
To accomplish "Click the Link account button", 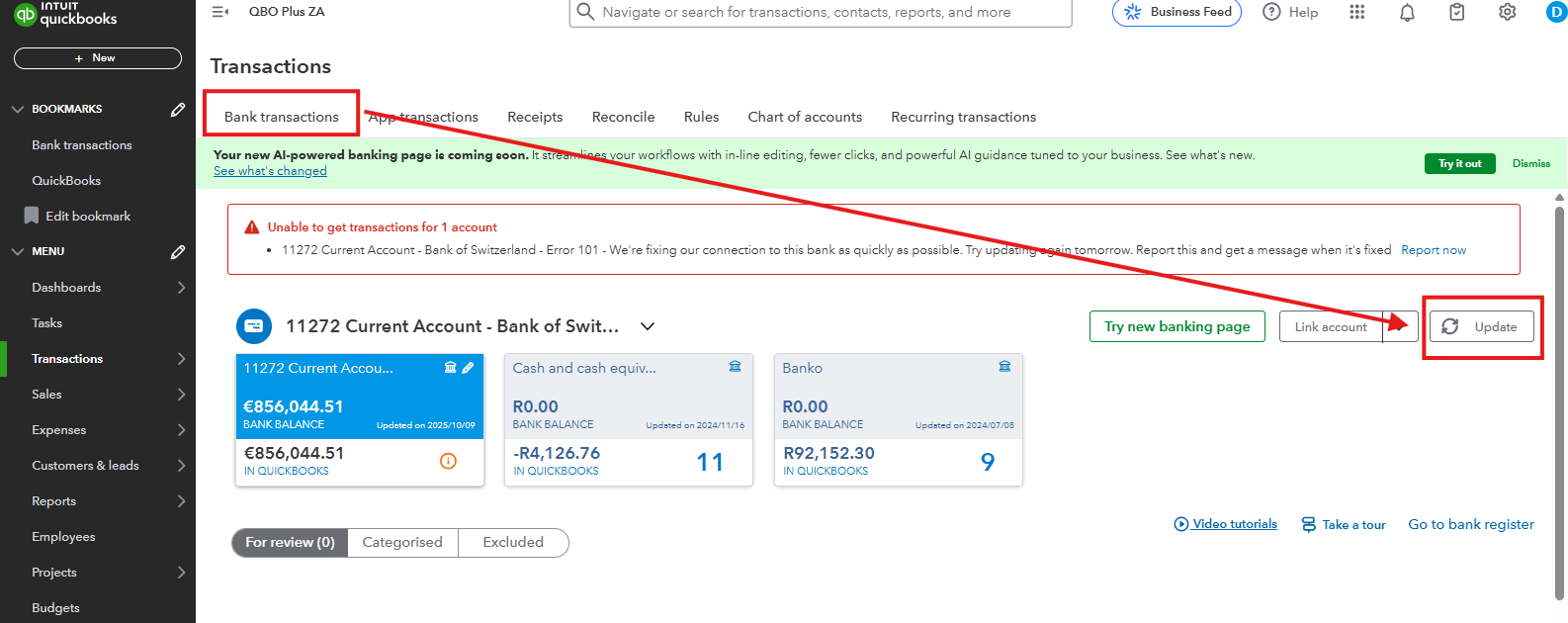I will tap(1331, 326).
